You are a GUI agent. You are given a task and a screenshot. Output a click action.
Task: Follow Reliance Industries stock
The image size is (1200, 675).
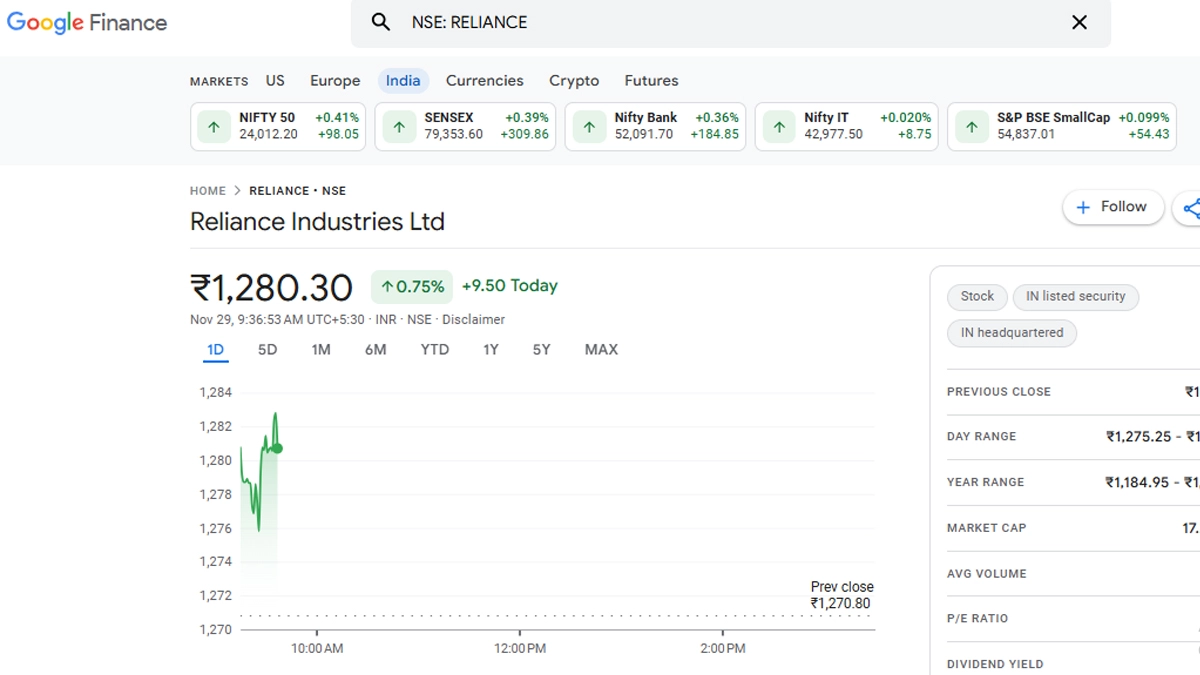(1112, 207)
